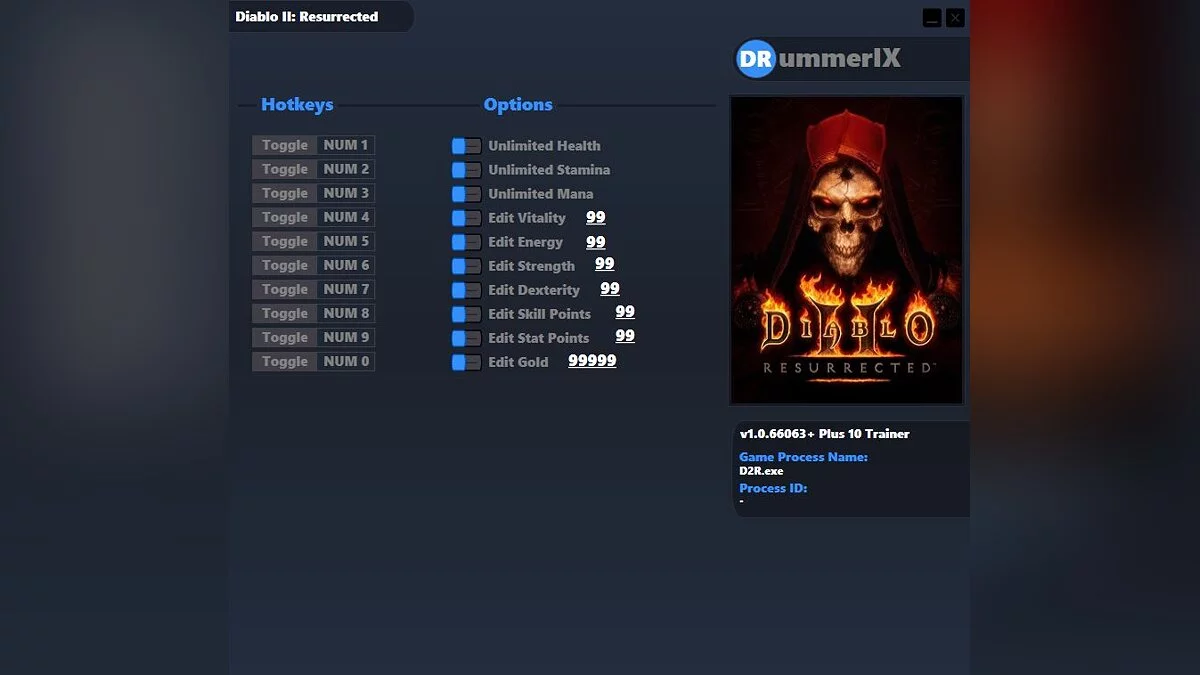Select the NUM 0 hotkey field

coord(346,361)
